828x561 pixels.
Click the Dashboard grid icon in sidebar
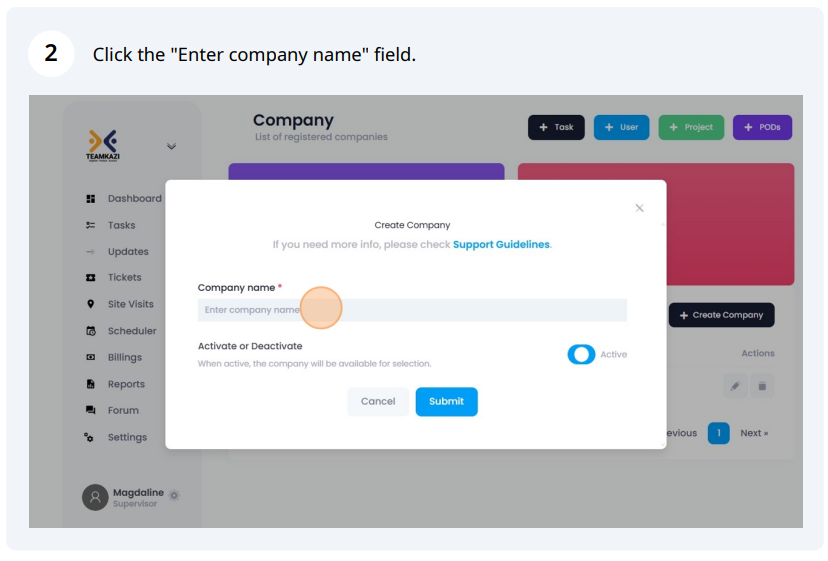[91, 199]
